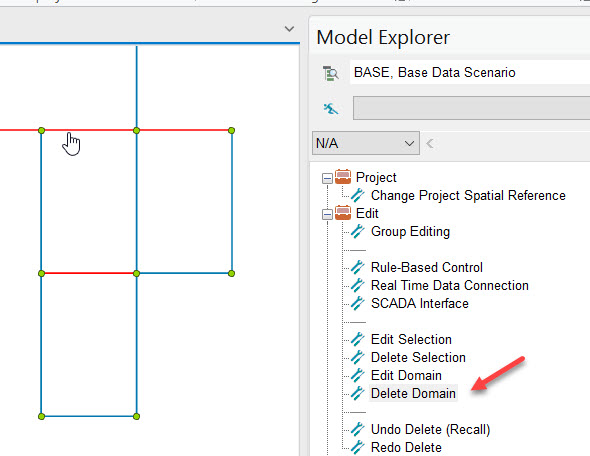Click the middle-right junction node on the map
Image resolution: width=590 pixels, height=456 pixels.
(231, 273)
